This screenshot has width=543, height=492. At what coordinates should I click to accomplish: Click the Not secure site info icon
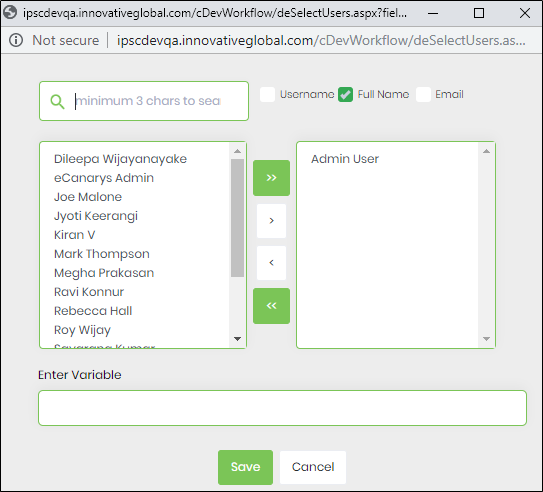click(16, 41)
